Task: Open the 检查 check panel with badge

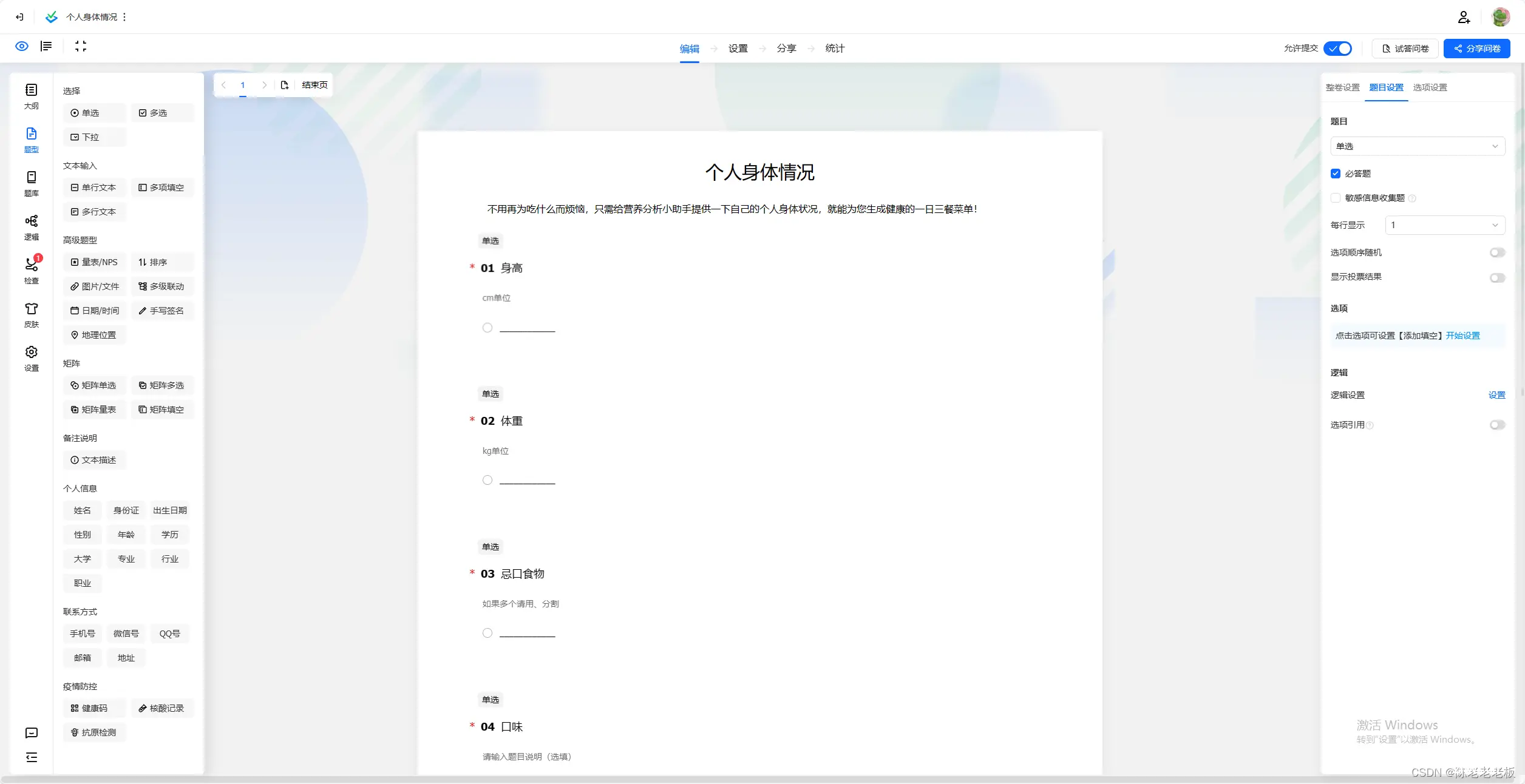Action: click(x=32, y=271)
